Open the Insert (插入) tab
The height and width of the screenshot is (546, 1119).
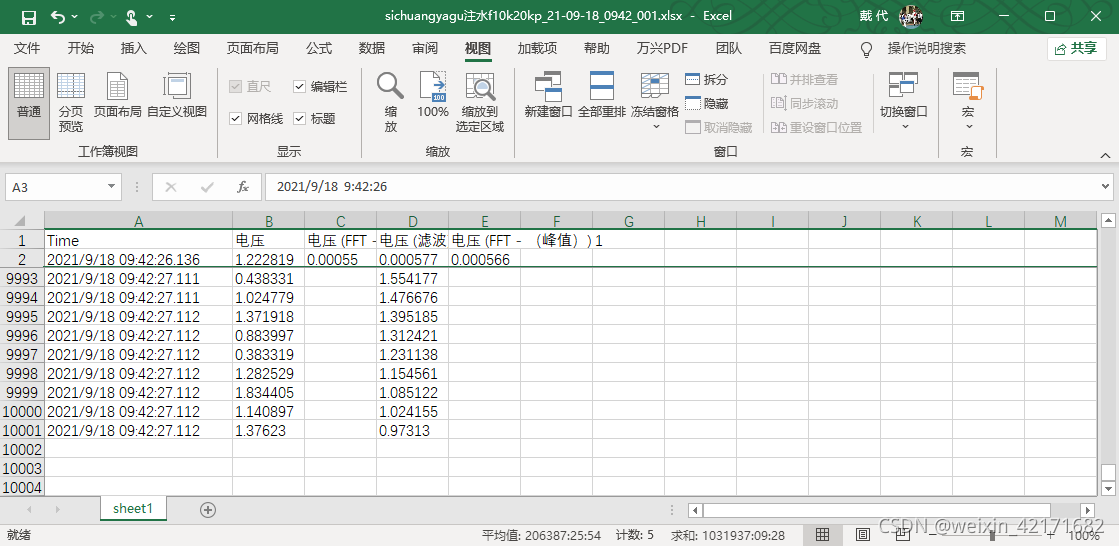pyautogui.click(x=133, y=49)
